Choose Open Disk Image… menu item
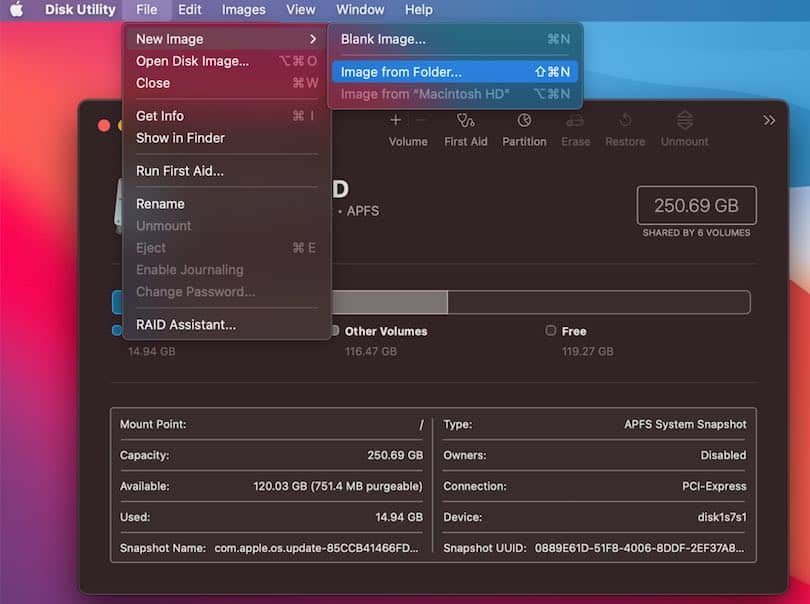 226,61
